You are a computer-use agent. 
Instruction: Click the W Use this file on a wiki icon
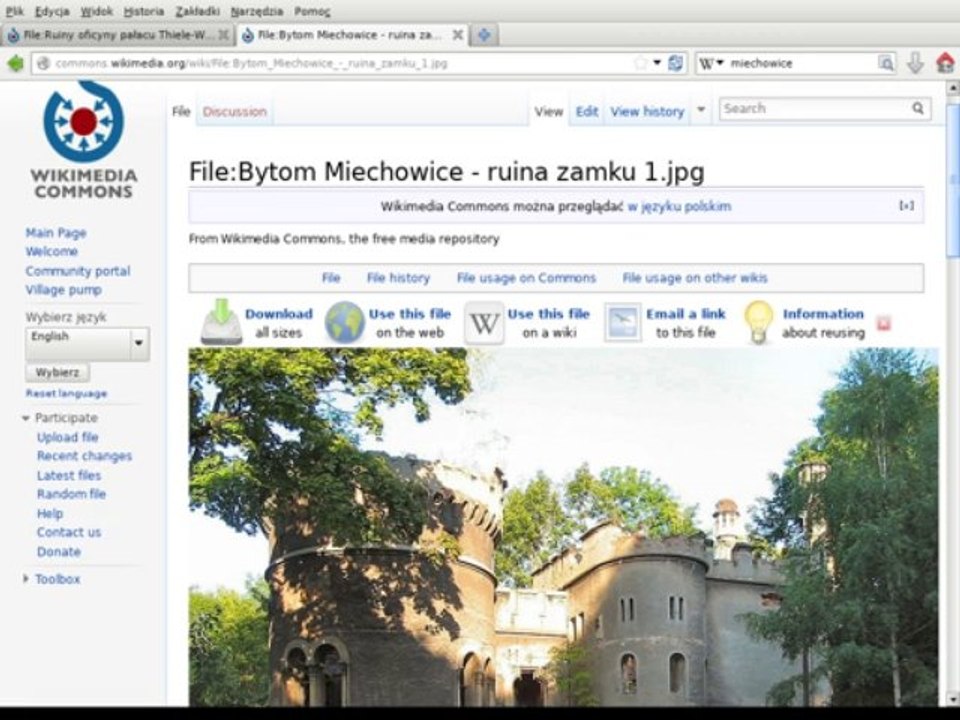point(484,322)
